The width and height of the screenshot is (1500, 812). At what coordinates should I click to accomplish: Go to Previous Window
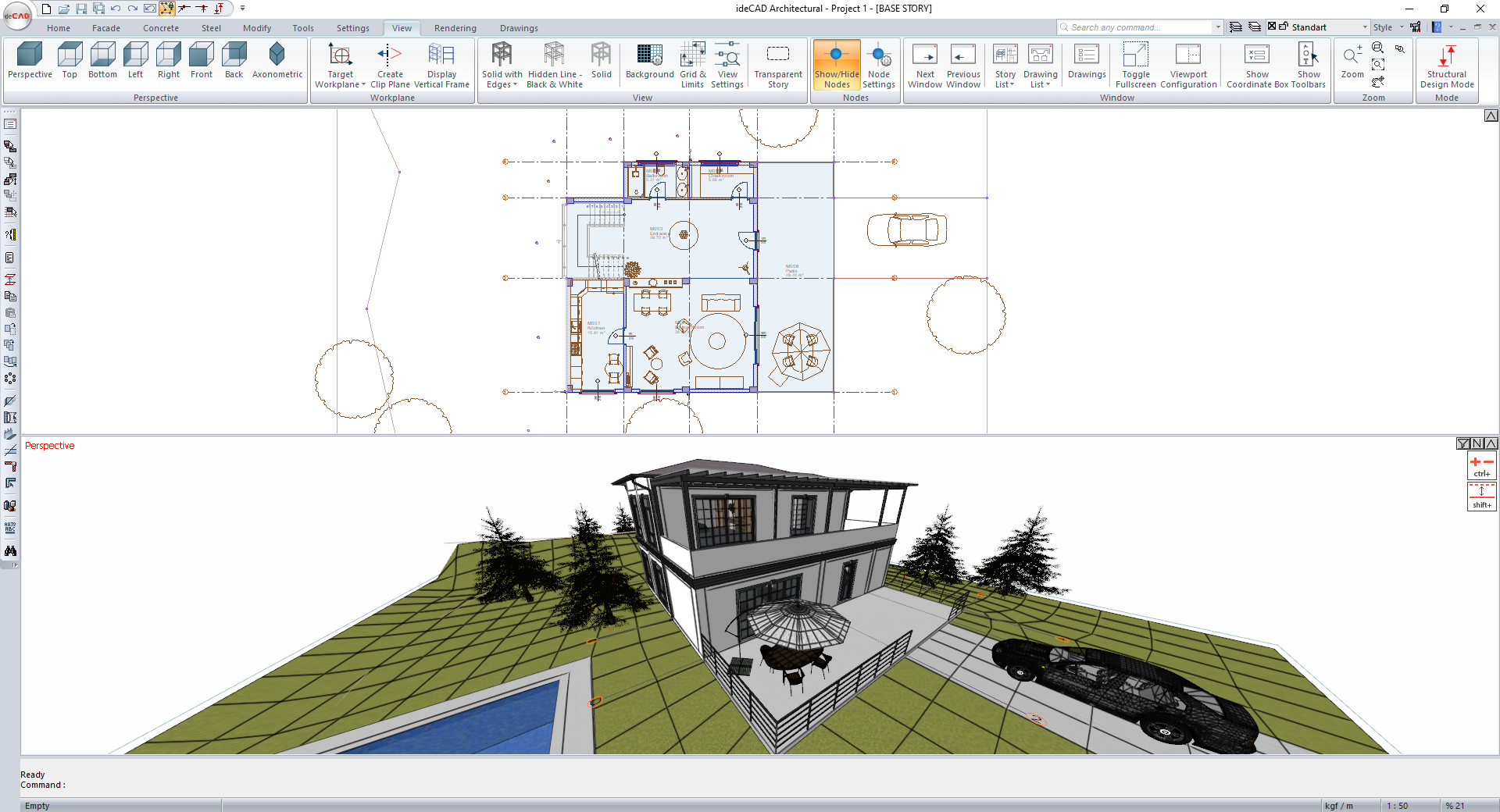click(x=963, y=66)
